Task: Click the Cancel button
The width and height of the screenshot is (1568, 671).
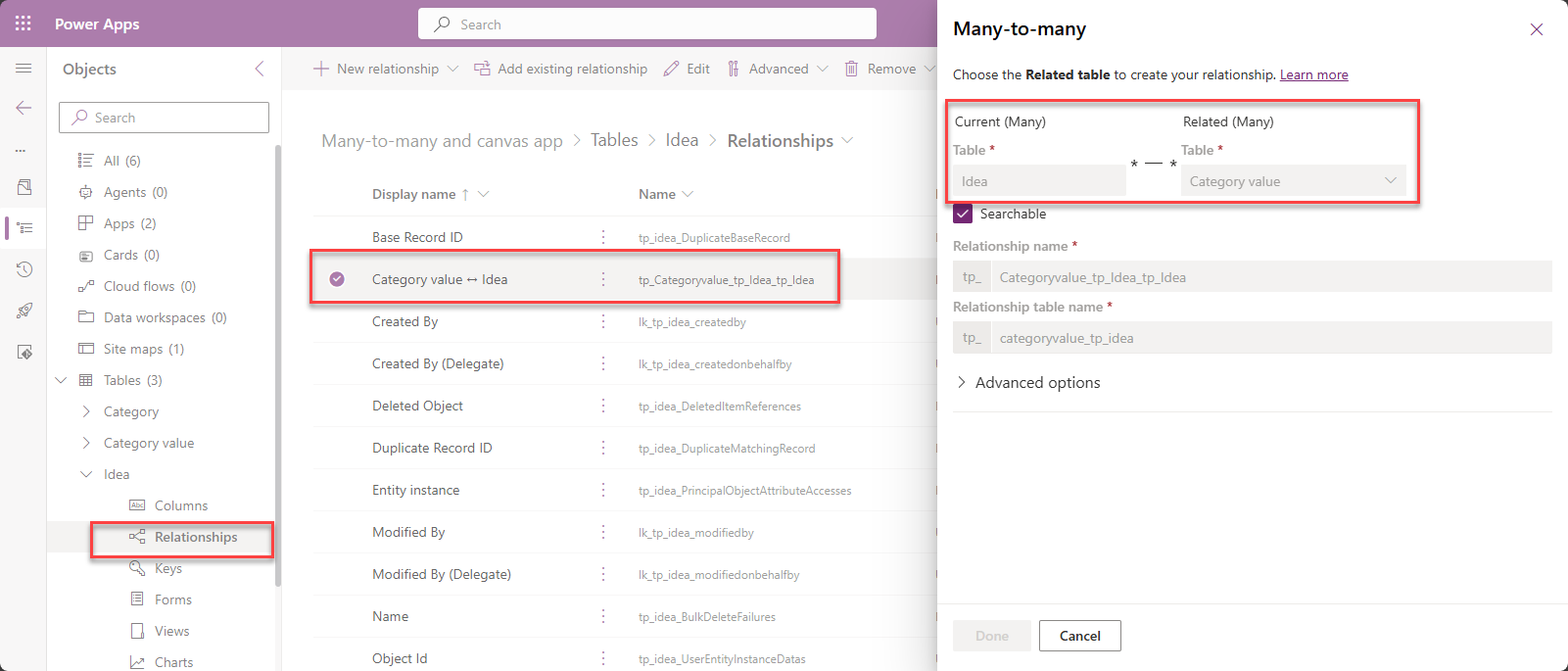Action: click(1079, 636)
